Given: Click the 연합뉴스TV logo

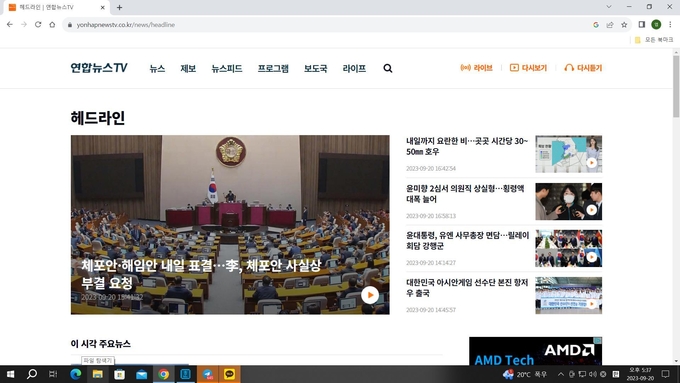Looking at the screenshot, I should point(99,68).
